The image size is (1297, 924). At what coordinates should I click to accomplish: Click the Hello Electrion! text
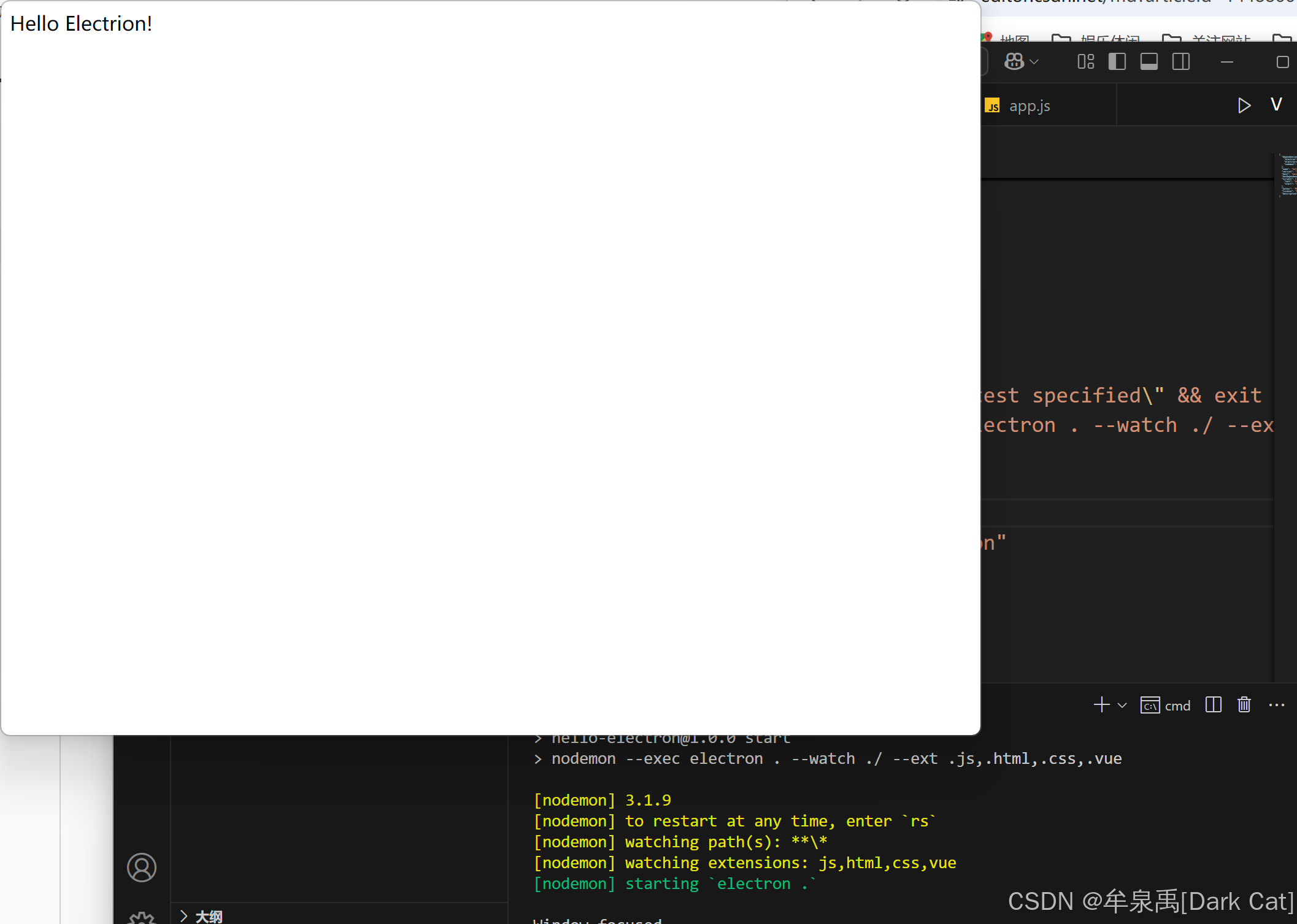[x=81, y=24]
